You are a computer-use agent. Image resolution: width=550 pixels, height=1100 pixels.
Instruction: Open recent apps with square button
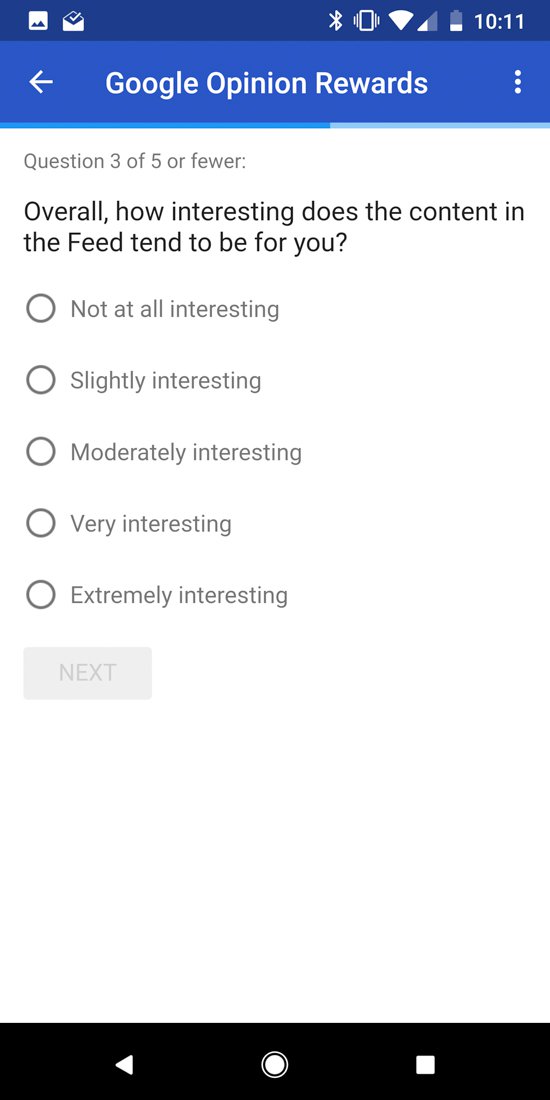pyautogui.click(x=425, y=1065)
